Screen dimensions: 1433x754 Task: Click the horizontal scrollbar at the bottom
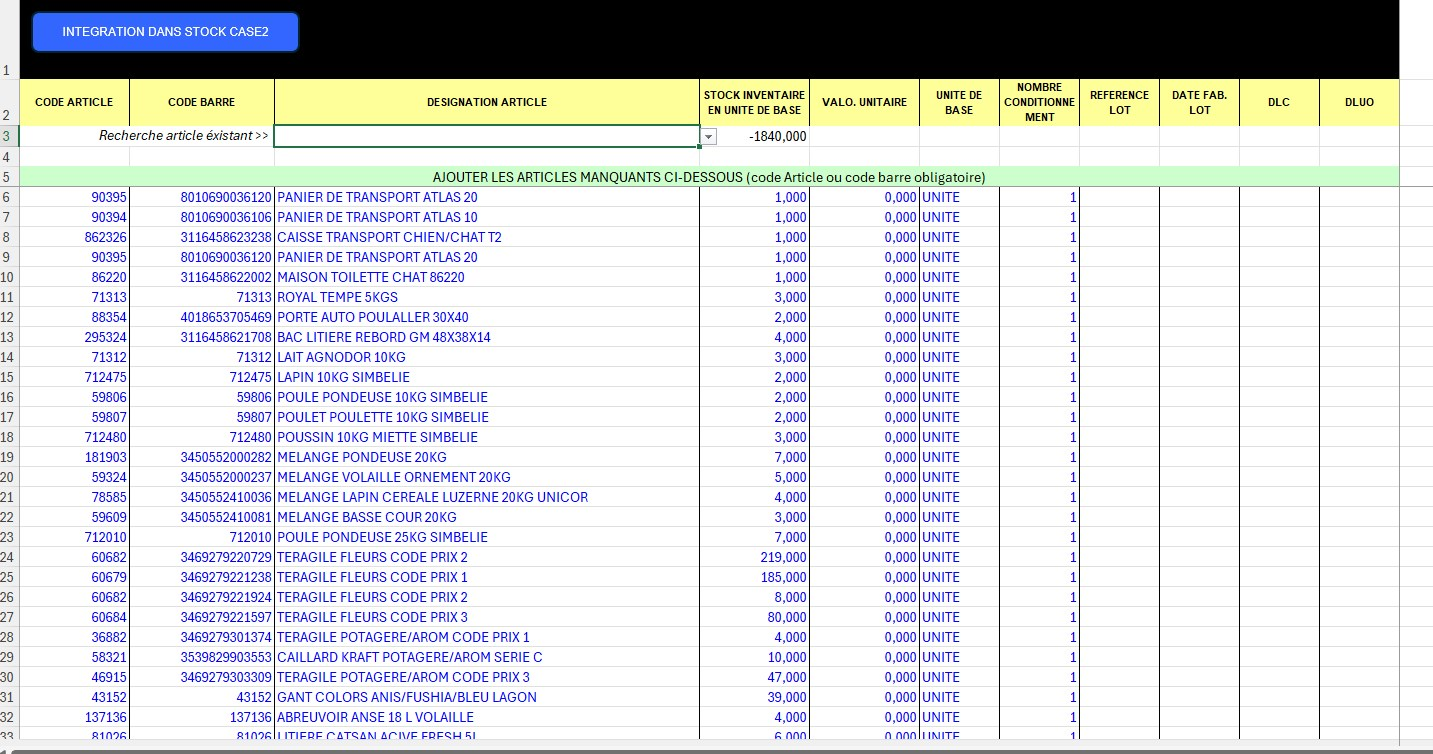pyautogui.click(x=716, y=749)
